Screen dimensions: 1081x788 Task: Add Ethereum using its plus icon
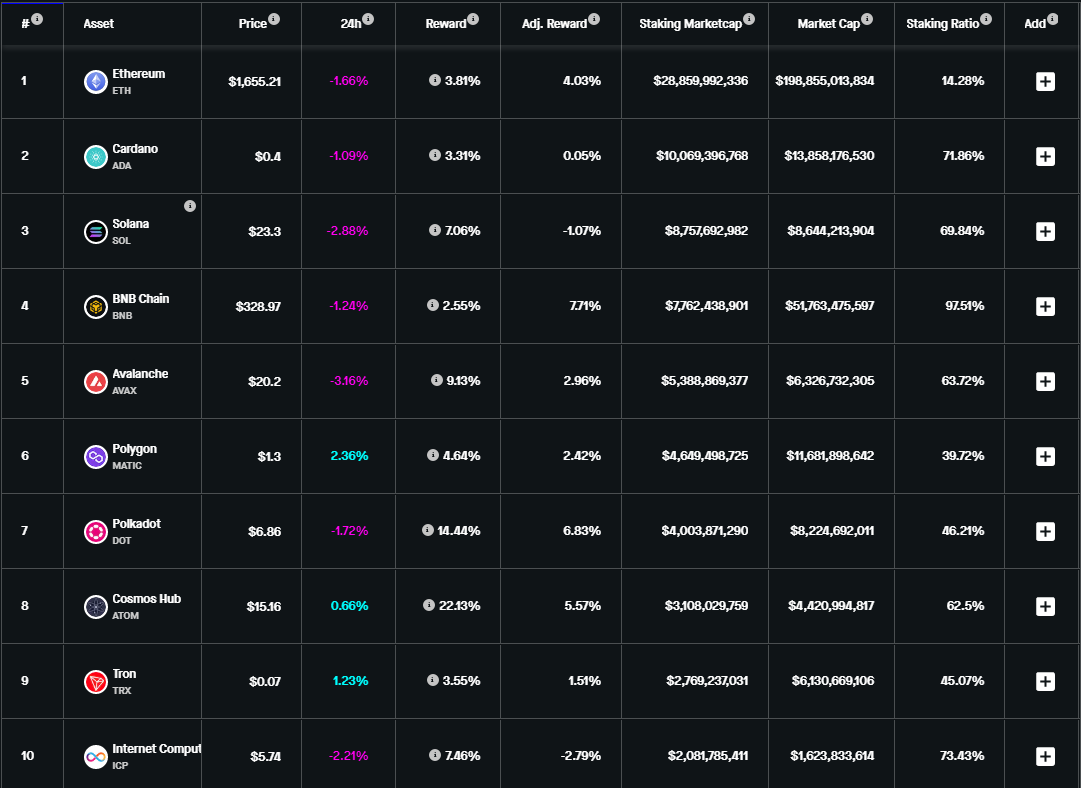tap(1045, 81)
